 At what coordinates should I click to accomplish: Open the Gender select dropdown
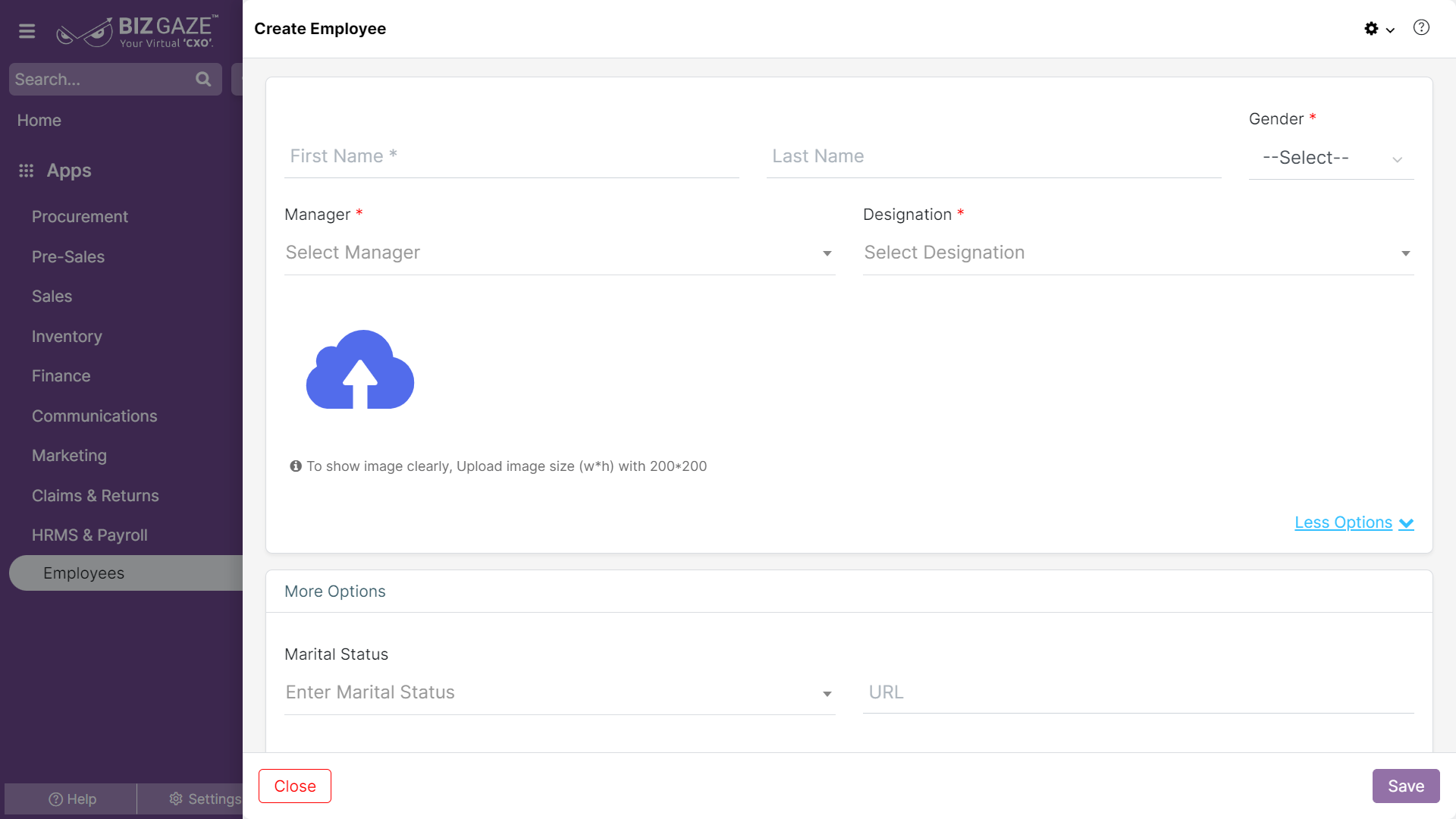point(1331,158)
